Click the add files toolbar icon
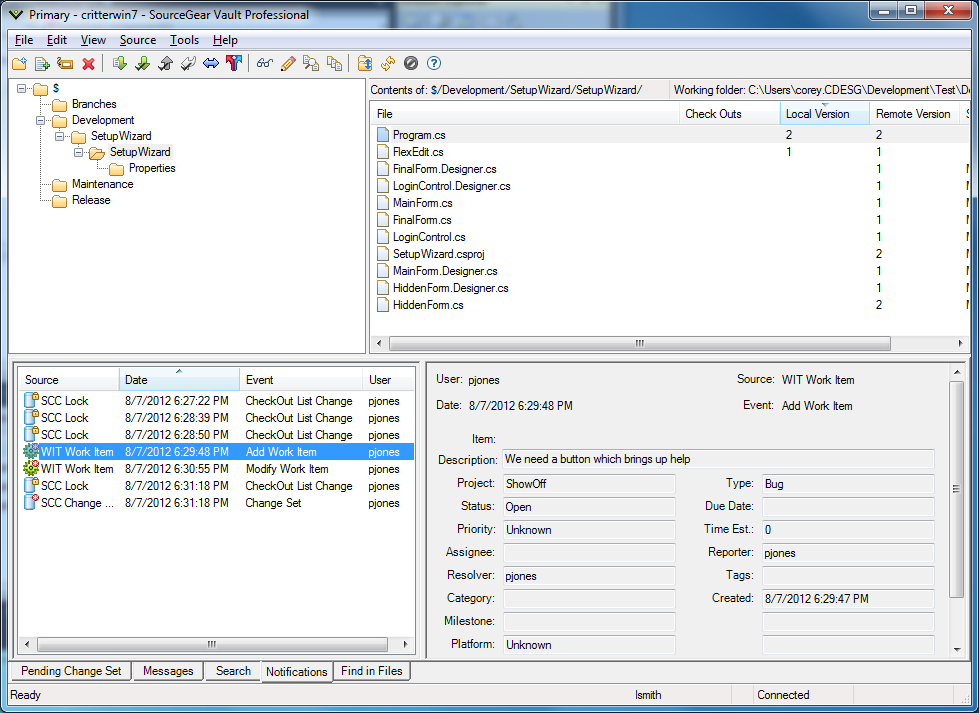 [42, 64]
